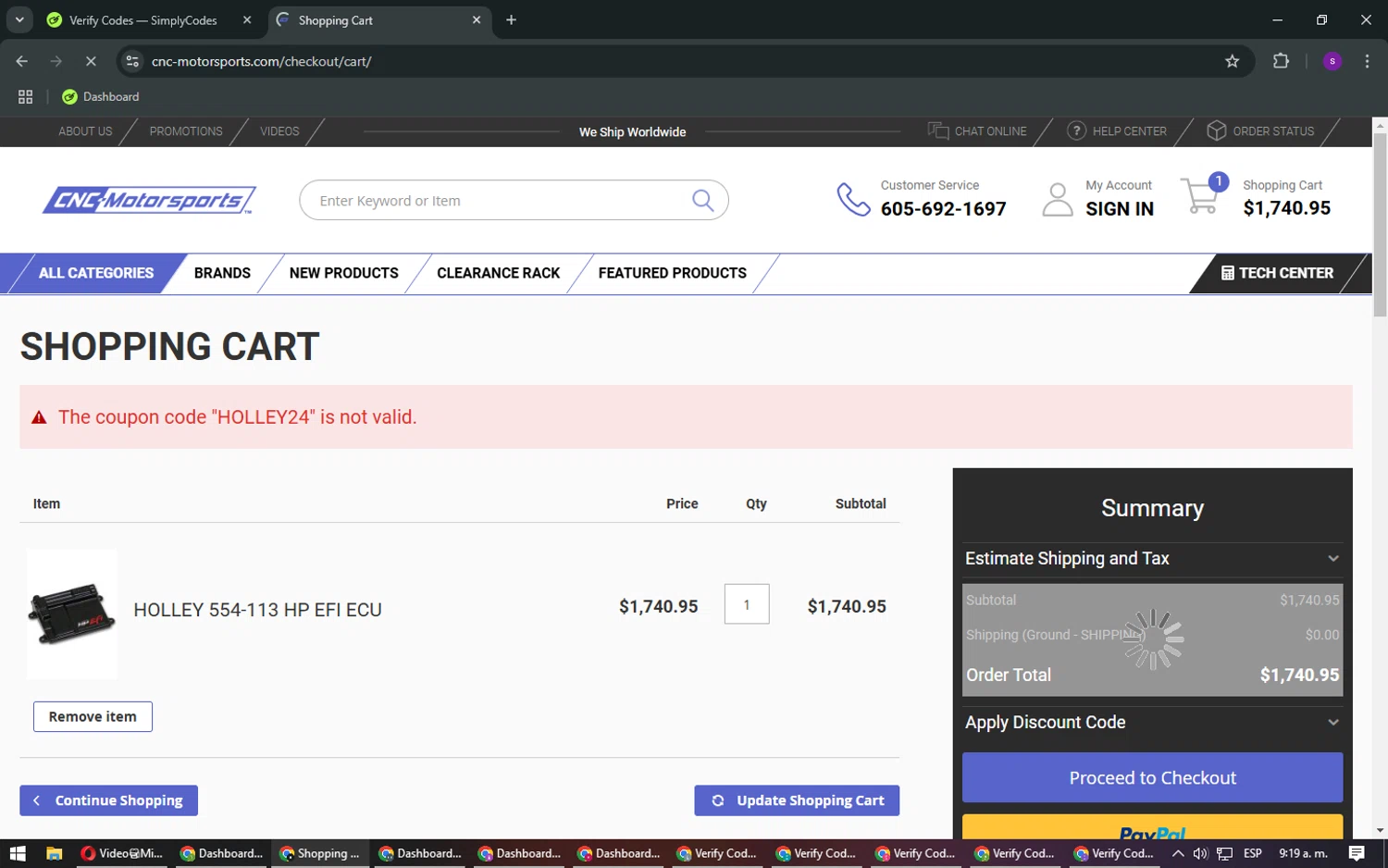Switch to Verify Codes — SimplyCodes tab
This screenshot has height=868, width=1388.
coord(143,20)
